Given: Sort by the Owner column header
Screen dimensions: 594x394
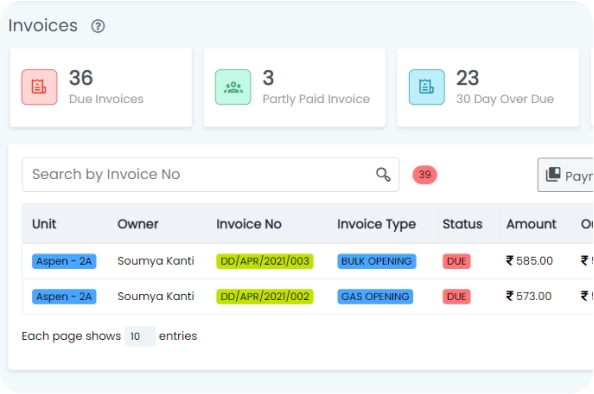Looking at the screenshot, I should (138, 224).
